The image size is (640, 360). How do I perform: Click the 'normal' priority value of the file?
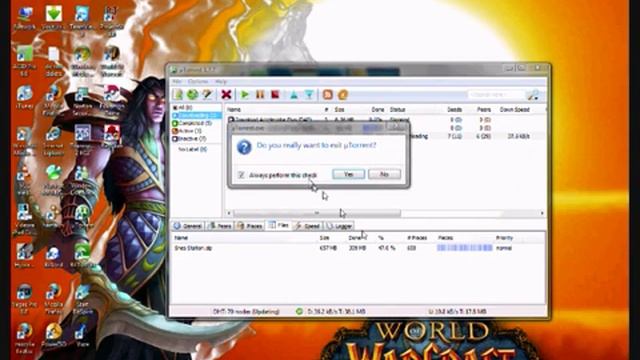click(x=504, y=248)
